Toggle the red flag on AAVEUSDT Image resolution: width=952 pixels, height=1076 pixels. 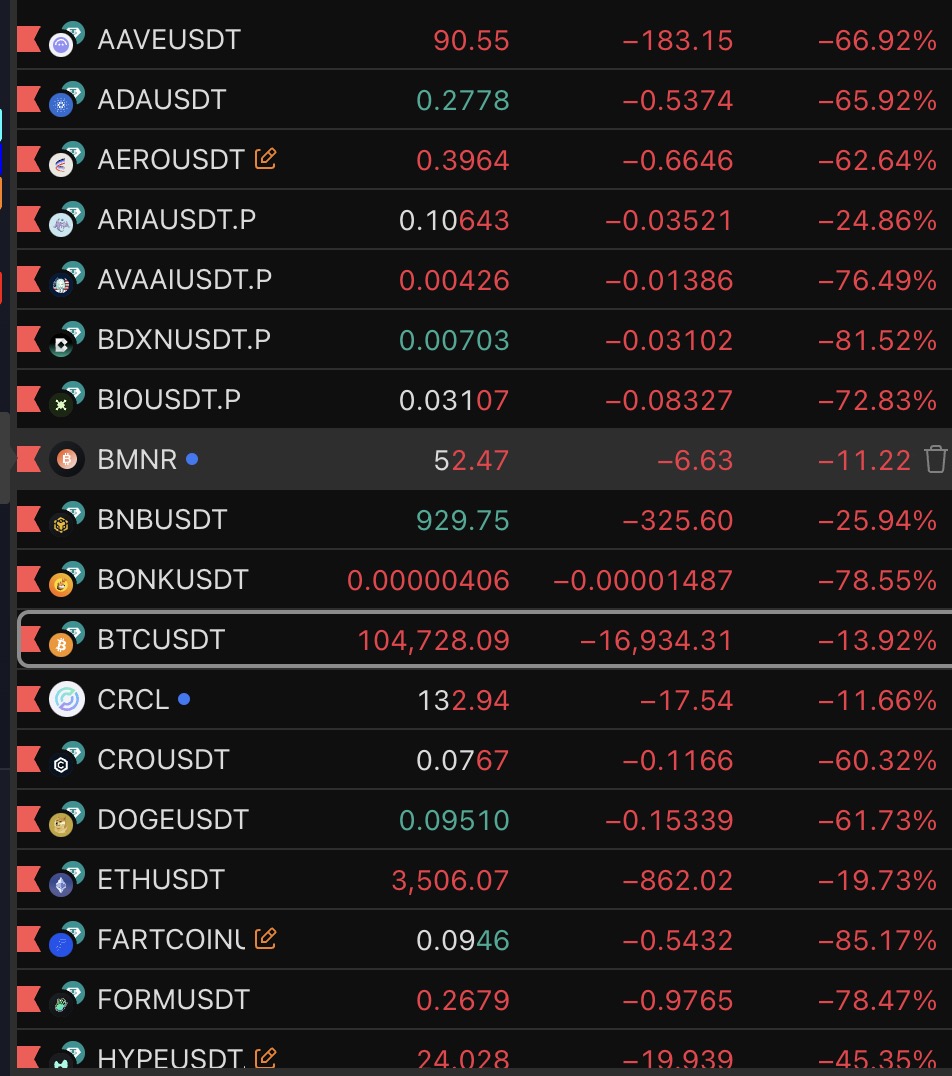coord(29,40)
